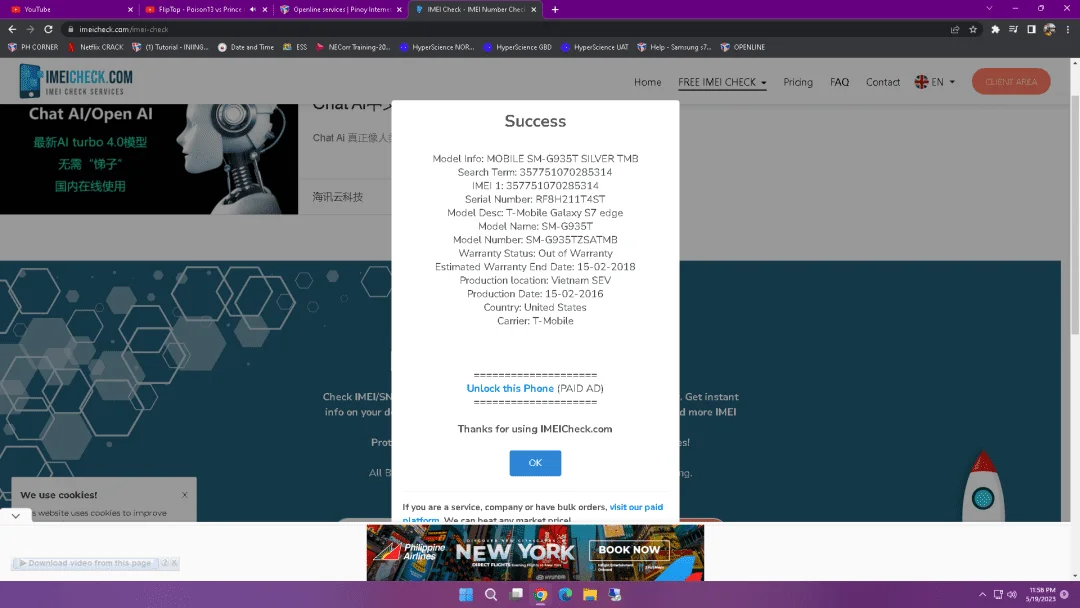Image resolution: width=1080 pixels, height=608 pixels.
Task: Open the share page icon in address bar
Action: (x=955, y=29)
